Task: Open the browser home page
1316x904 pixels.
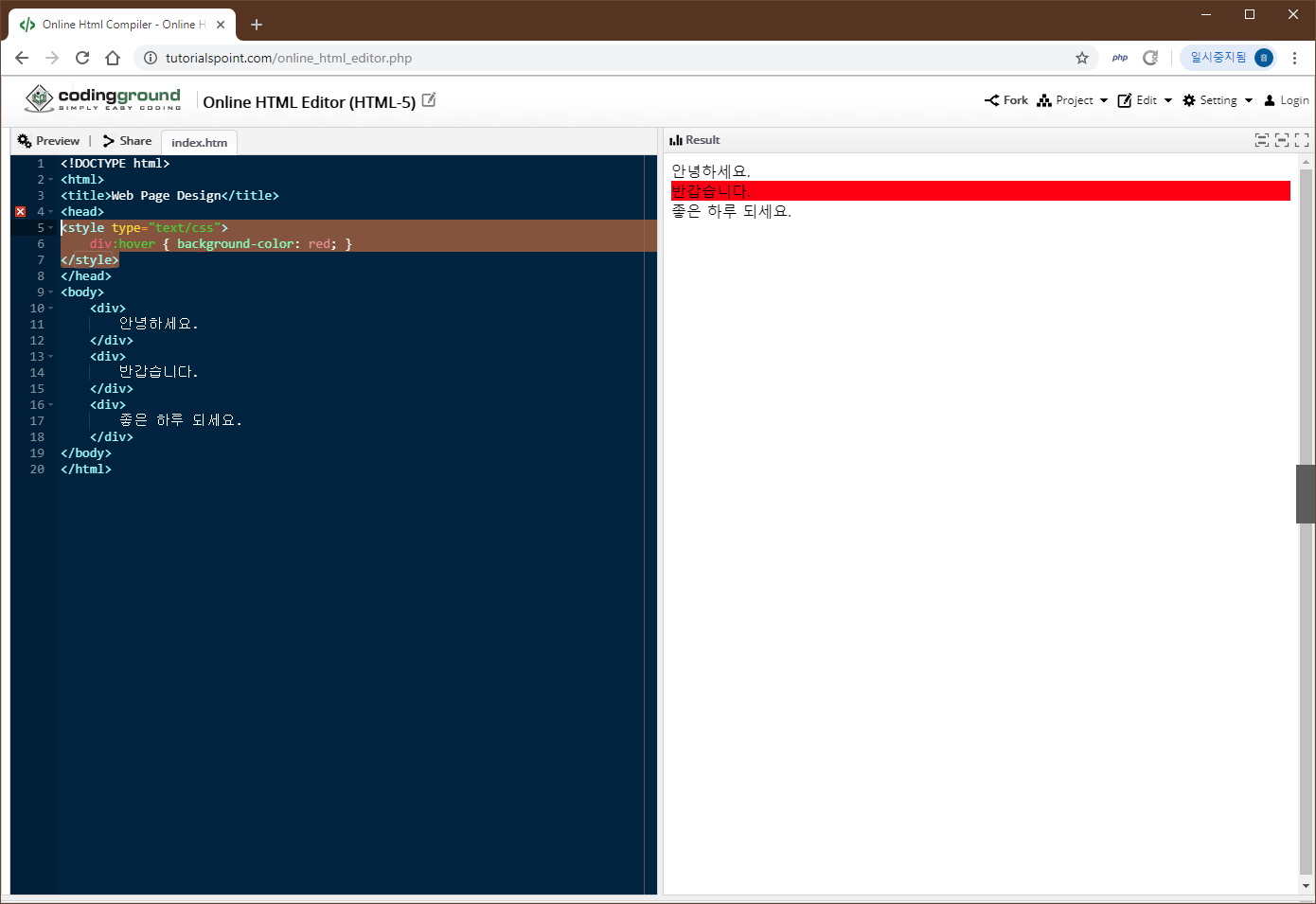Action: point(113,58)
